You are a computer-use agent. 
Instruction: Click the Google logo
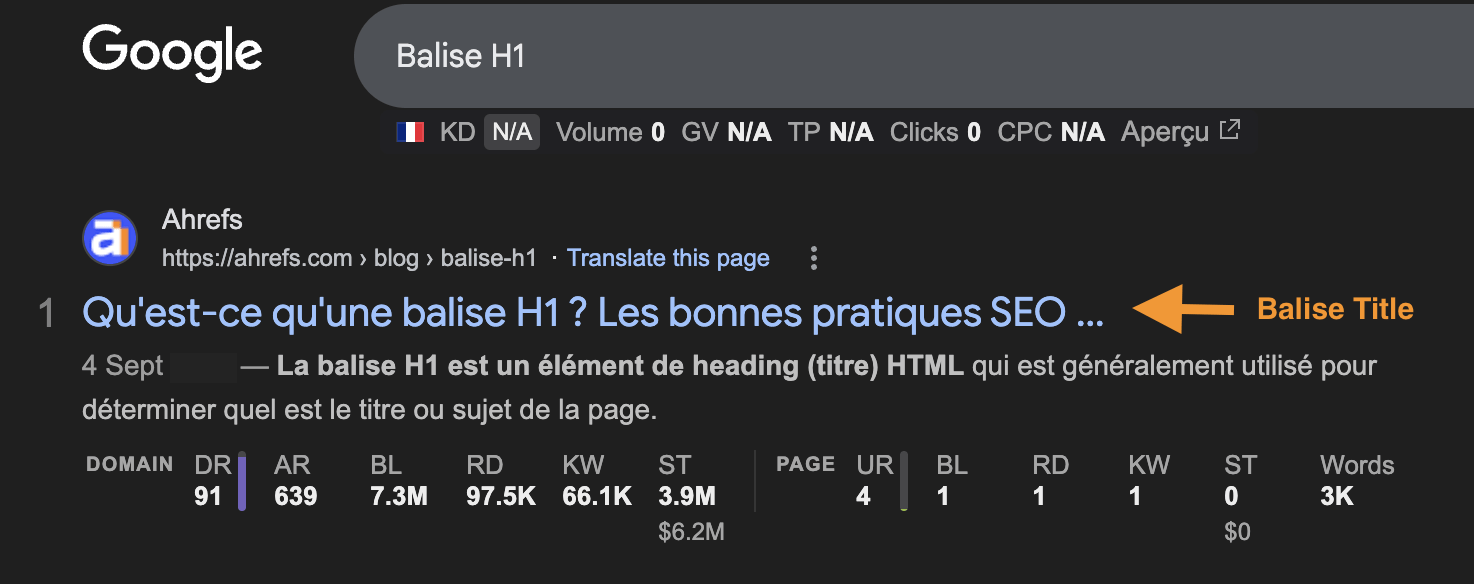pyautogui.click(x=172, y=55)
